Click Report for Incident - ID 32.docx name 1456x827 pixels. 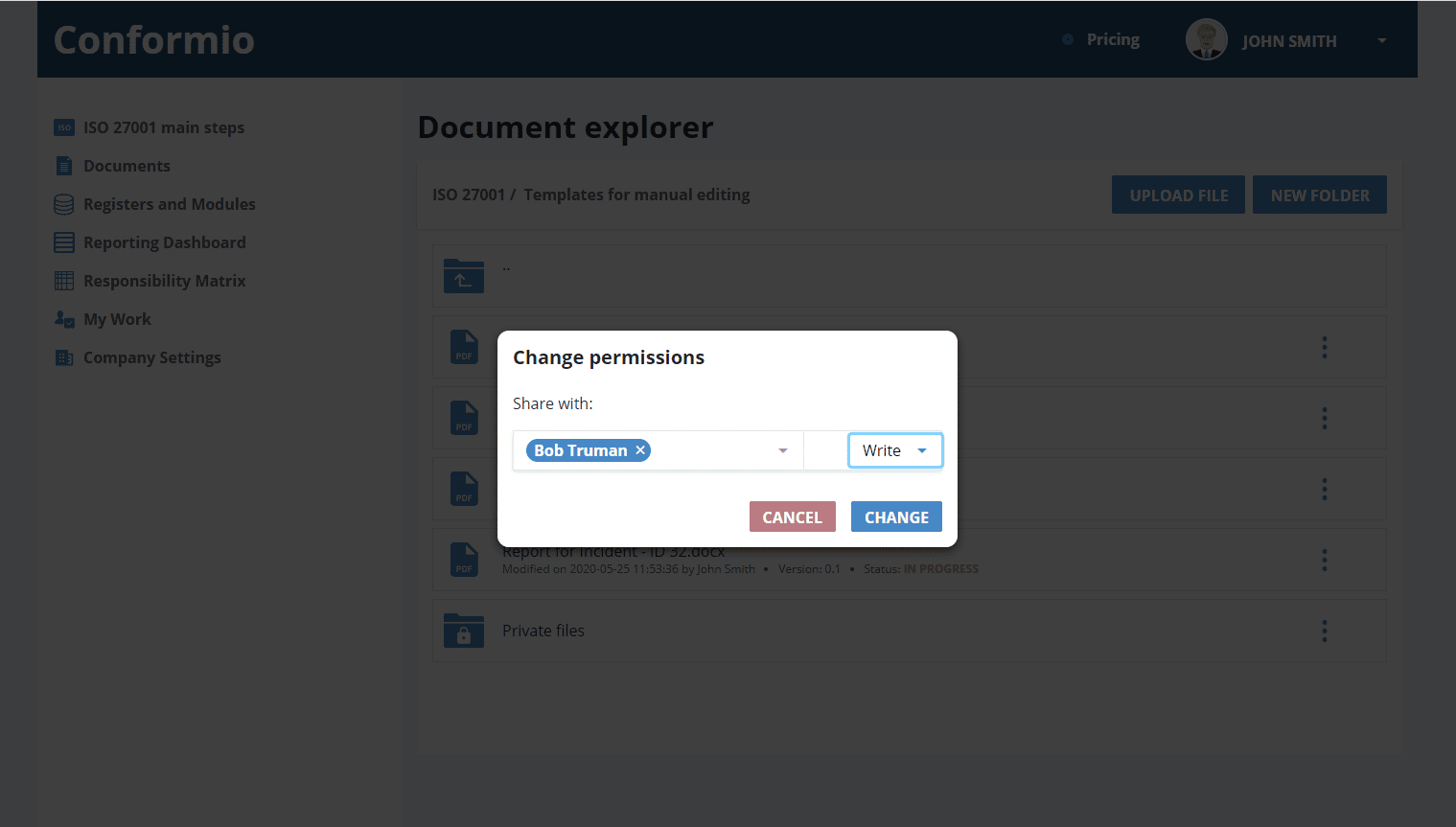613,552
